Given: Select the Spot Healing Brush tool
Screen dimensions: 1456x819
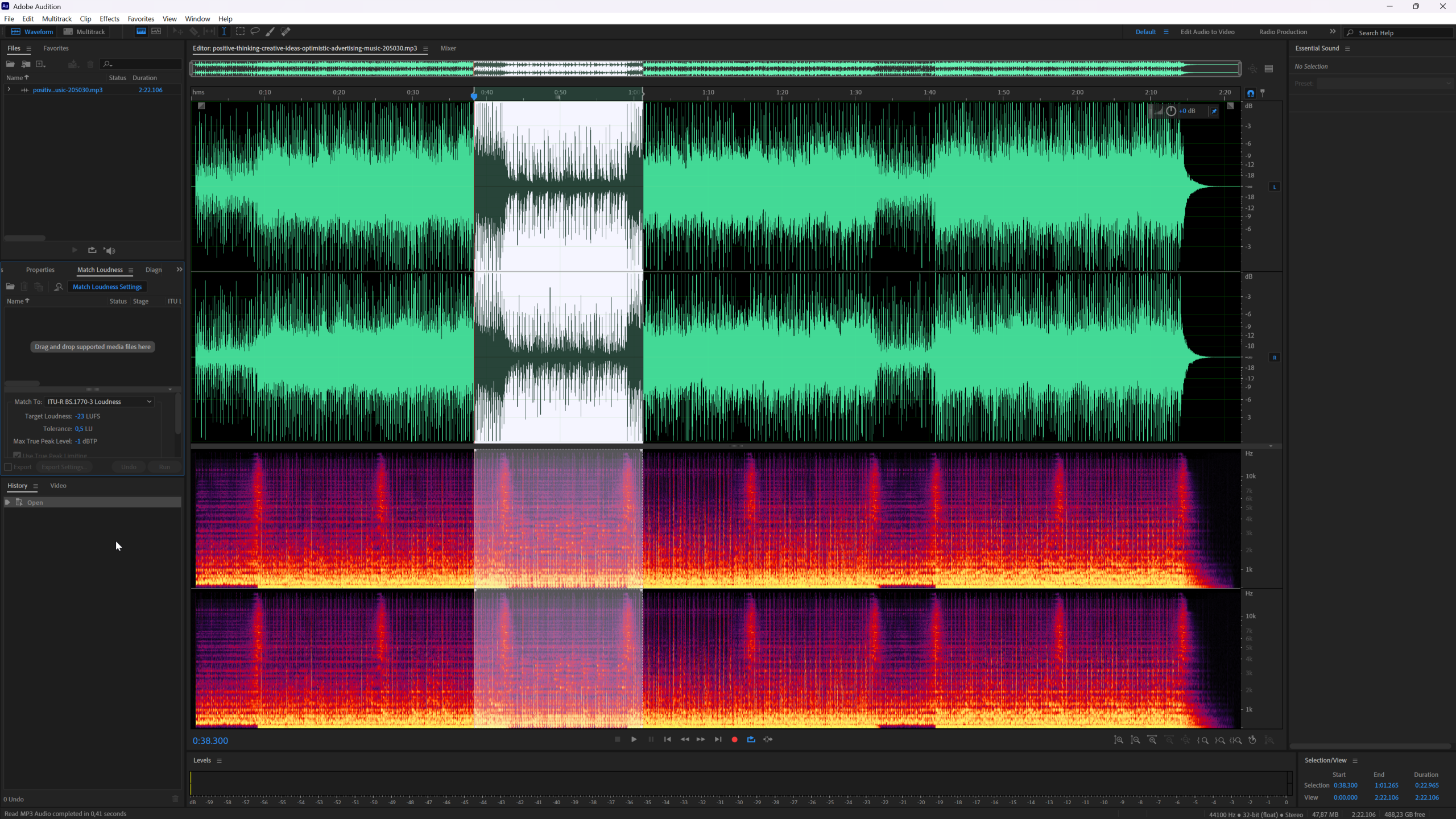Looking at the screenshot, I should [x=286, y=32].
